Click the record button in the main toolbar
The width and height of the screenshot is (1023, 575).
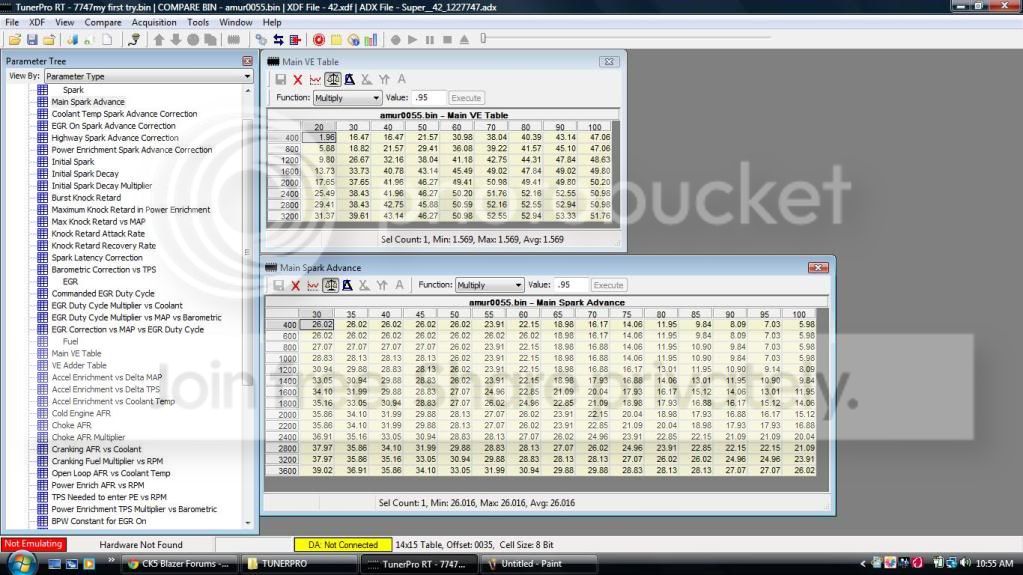395,40
